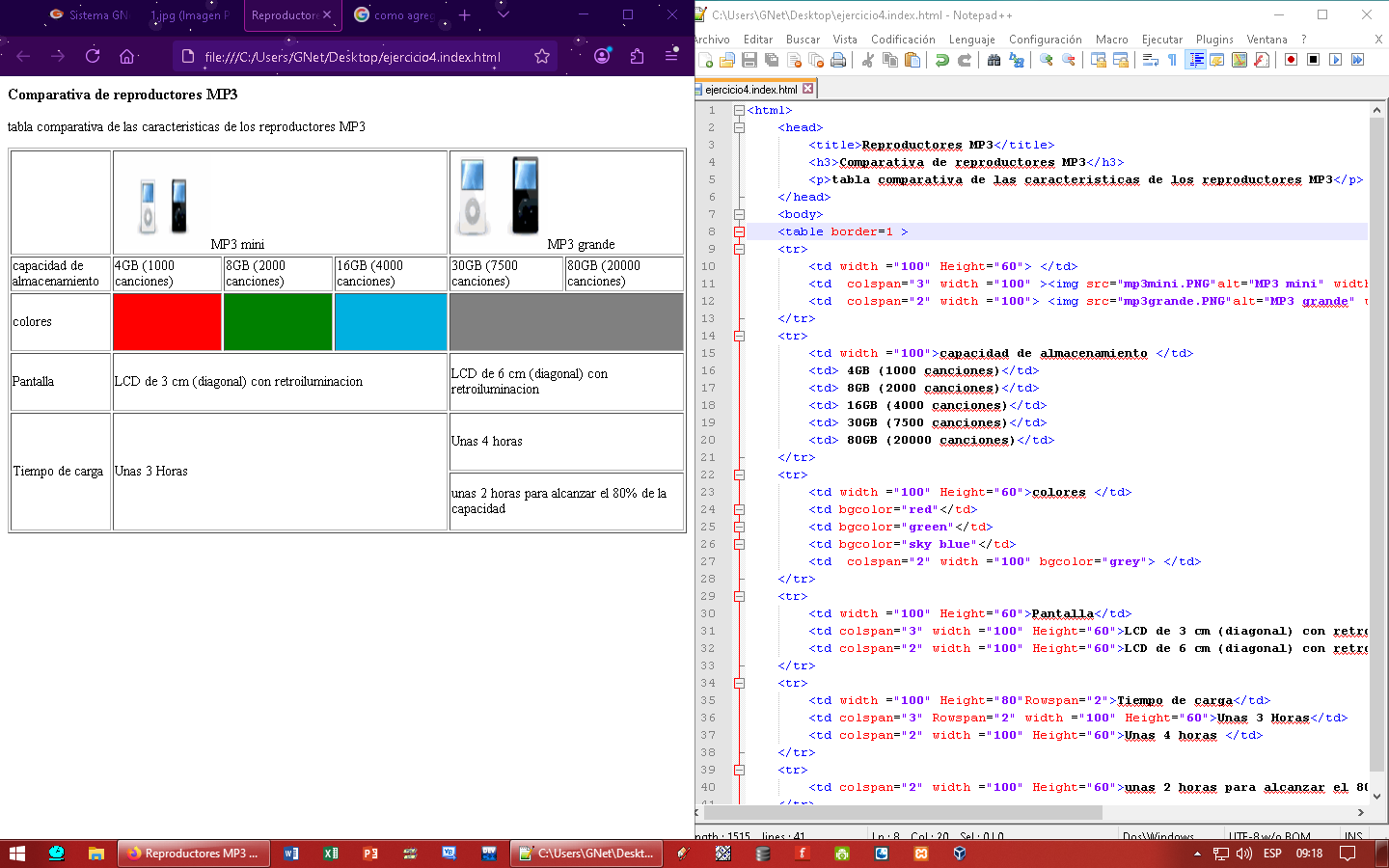Click the Undo arrow in Notepad++ toolbar
Viewport: 1389px width, 868px height.
[x=941, y=60]
